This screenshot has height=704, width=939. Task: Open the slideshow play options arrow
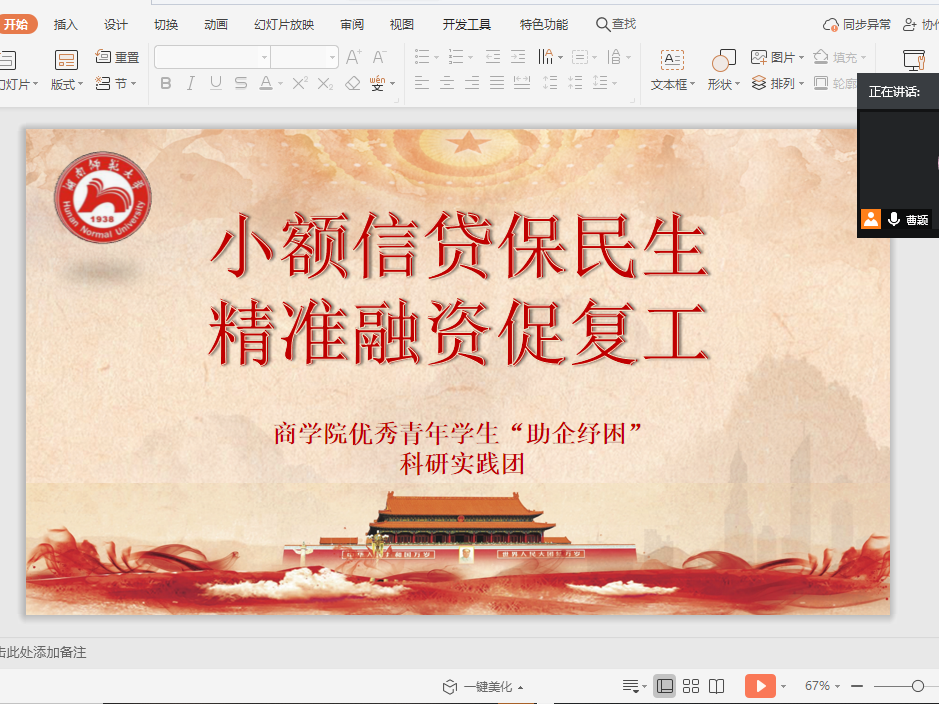click(x=783, y=687)
